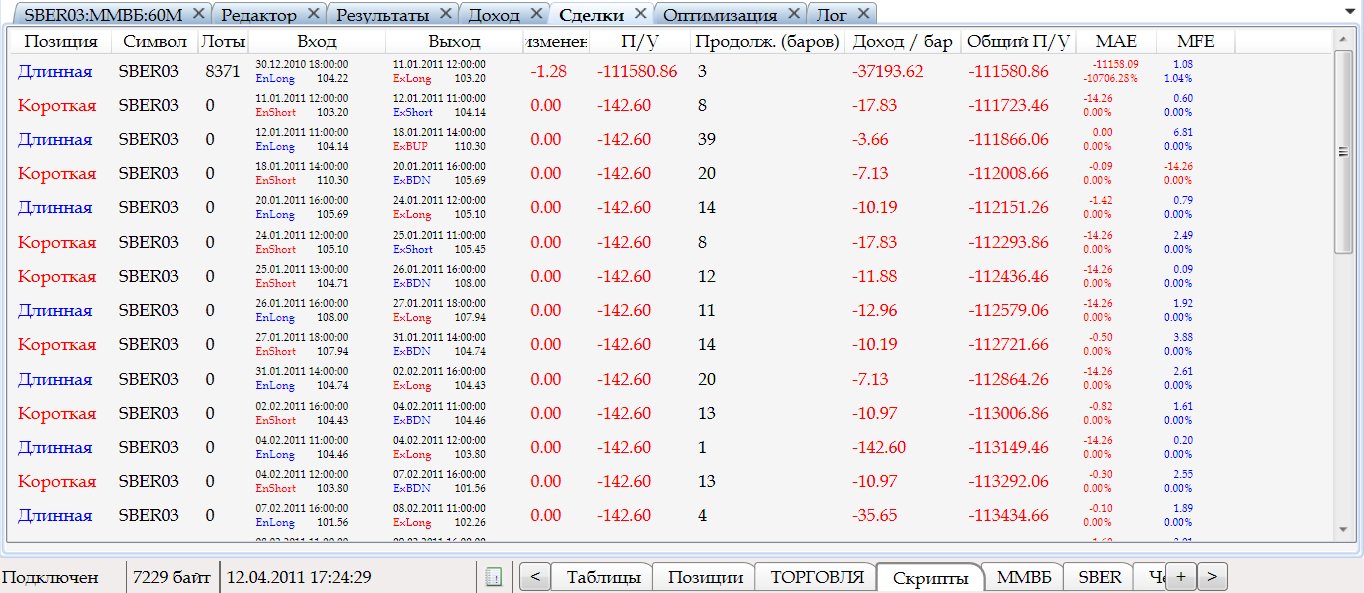Add a new tab with '+' button
The image size is (1364, 593).
1181,577
